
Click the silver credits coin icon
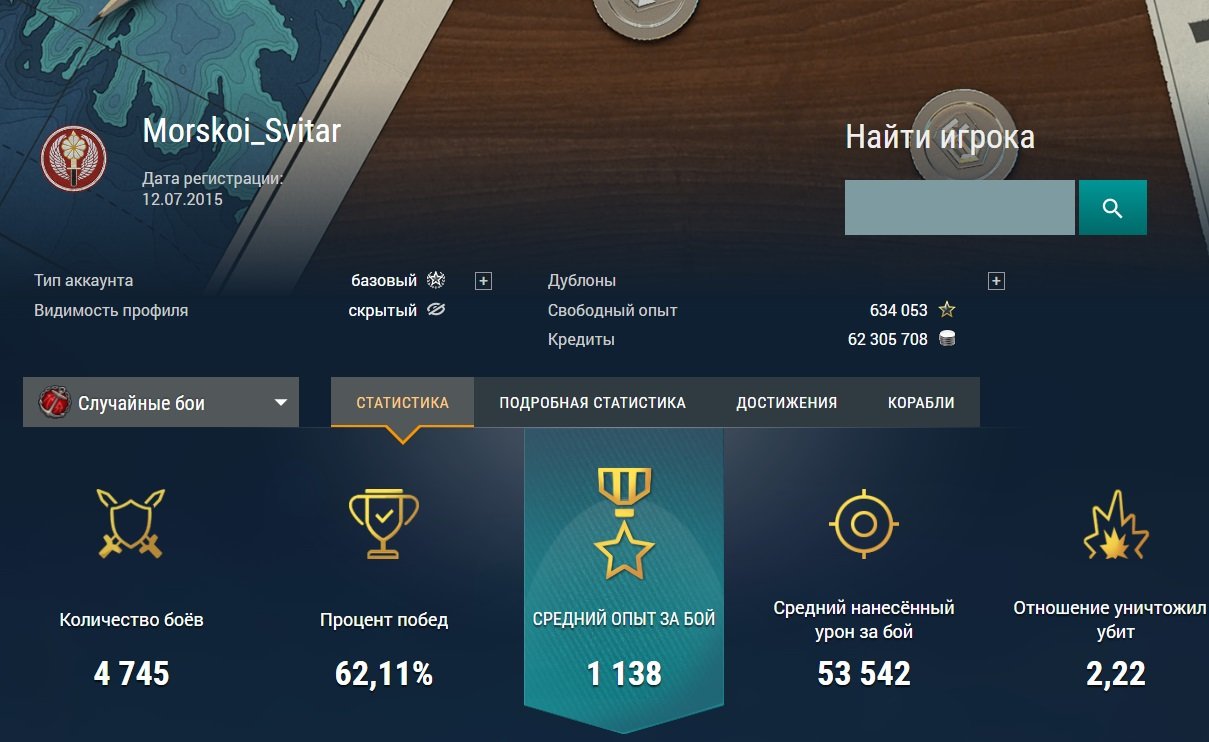pyautogui.click(x=946, y=339)
